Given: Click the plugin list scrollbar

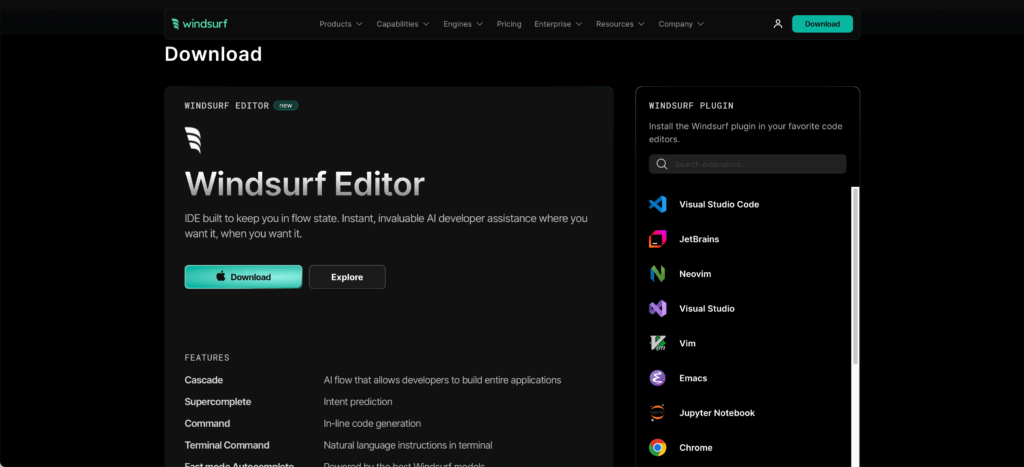Looking at the screenshot, I should click(856, 276).
